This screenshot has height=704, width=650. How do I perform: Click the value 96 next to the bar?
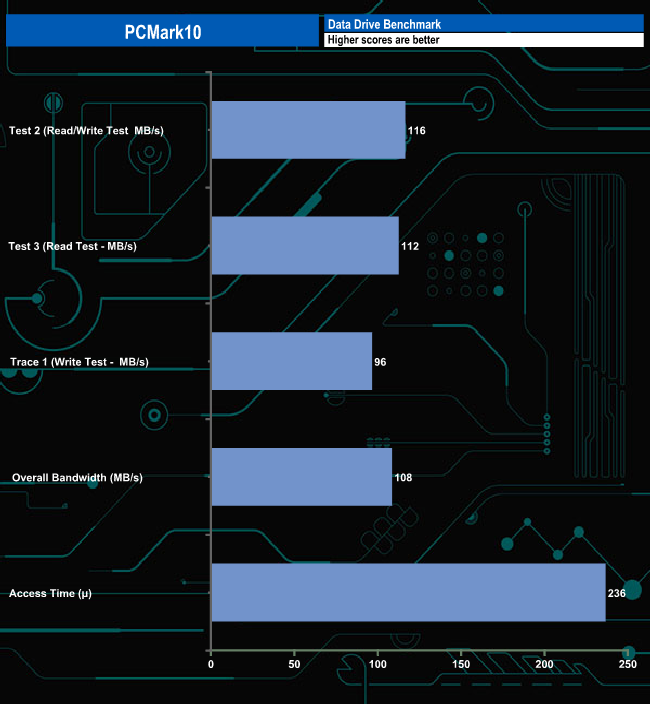pyautogui.click(x=380, y=362)
